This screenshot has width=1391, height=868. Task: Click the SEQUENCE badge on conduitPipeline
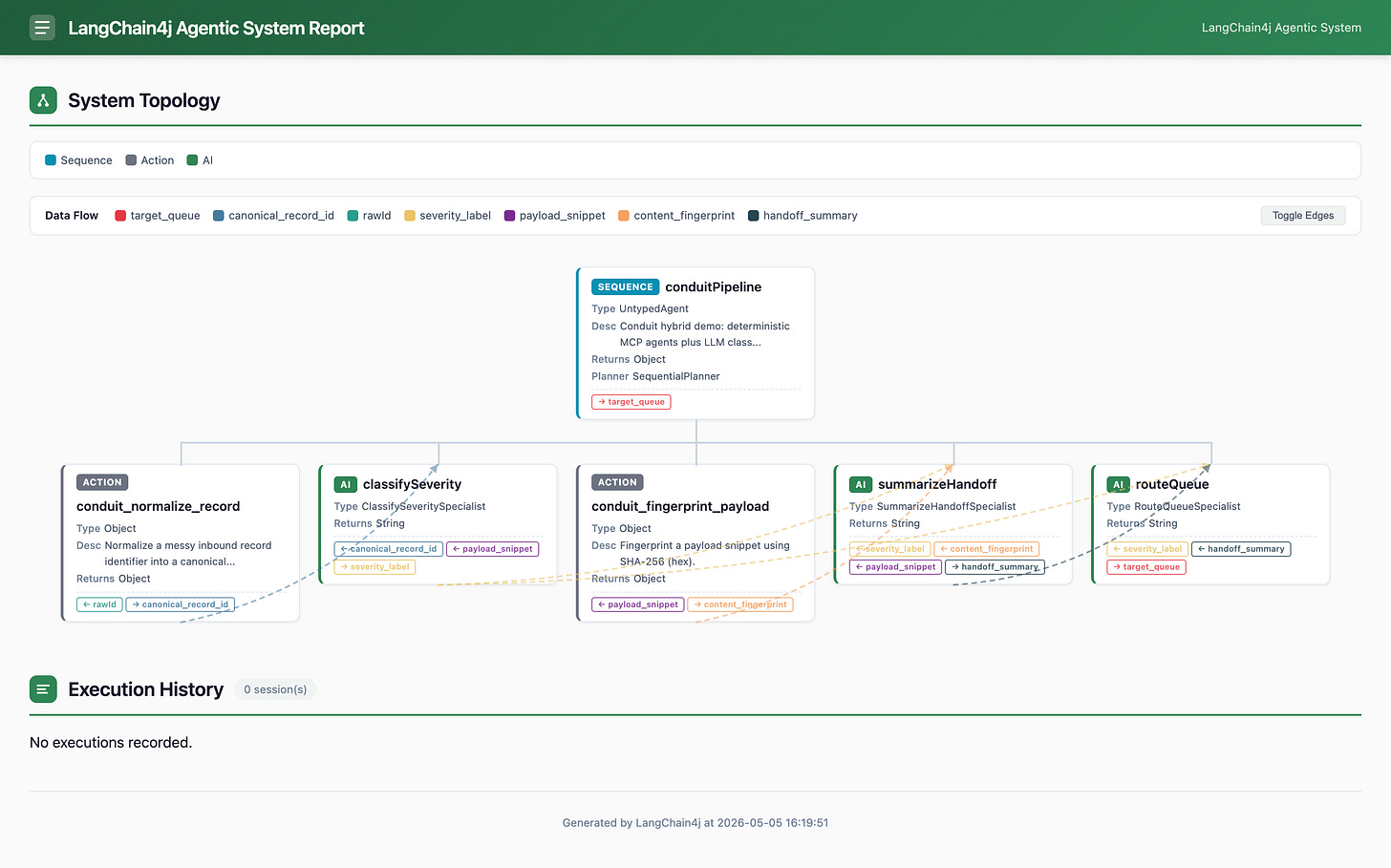(x=626, y=286)
